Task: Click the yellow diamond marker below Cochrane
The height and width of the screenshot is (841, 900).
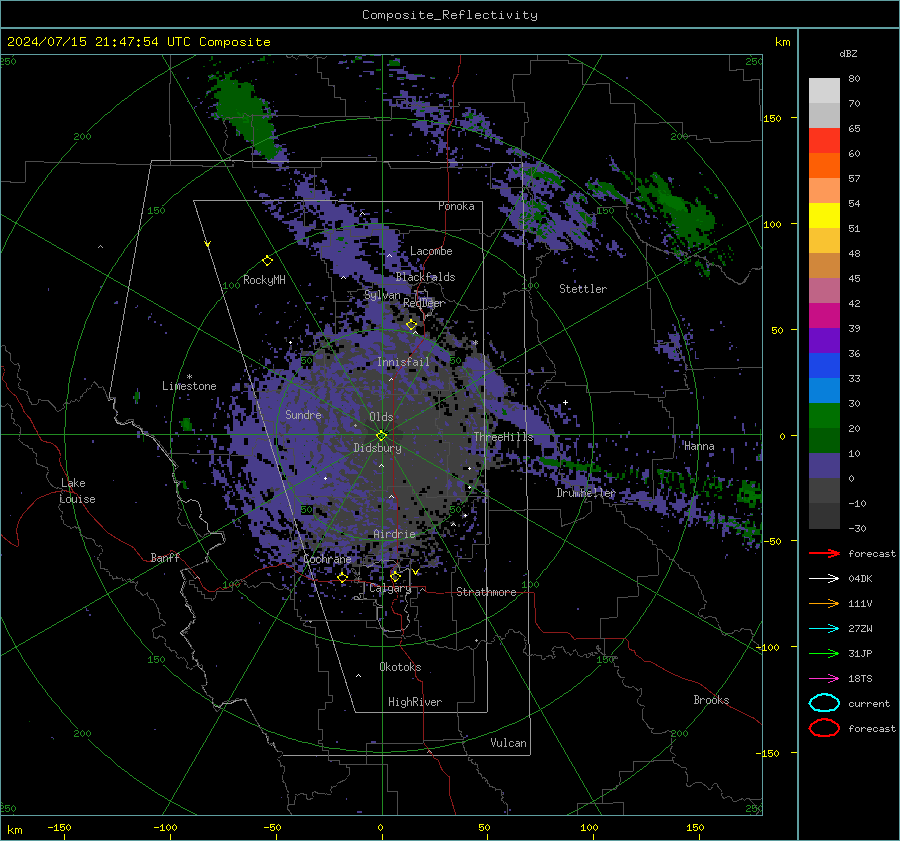Action: click(x=343, y=577)
